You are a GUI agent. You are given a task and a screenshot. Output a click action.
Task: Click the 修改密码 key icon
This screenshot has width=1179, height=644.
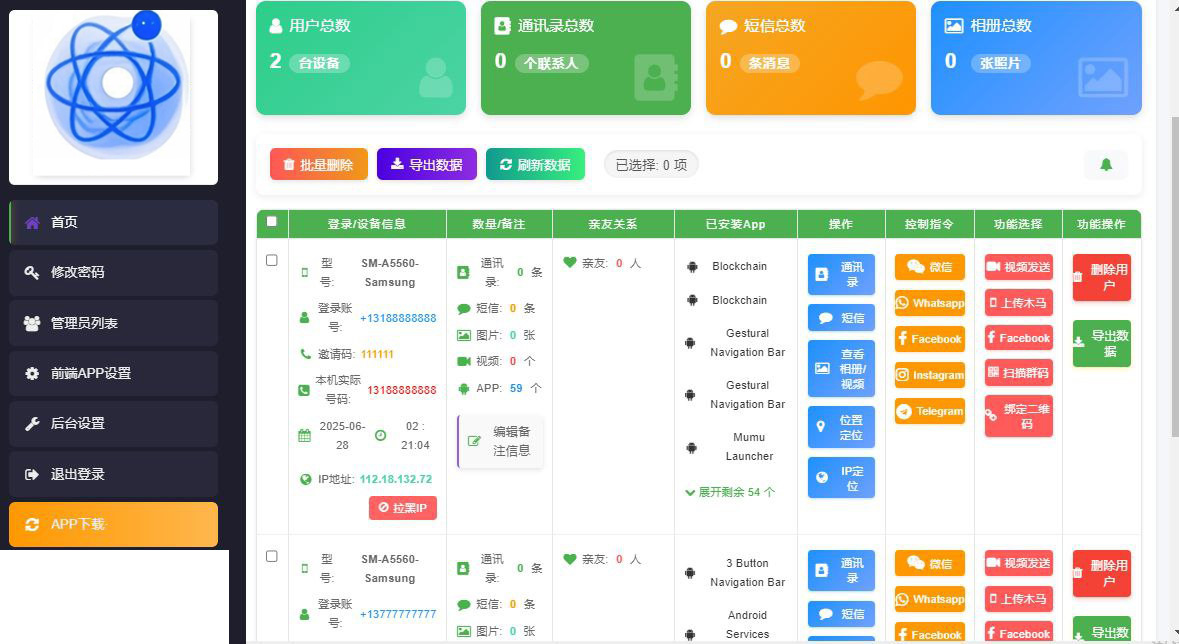click(x=32, y=272)
